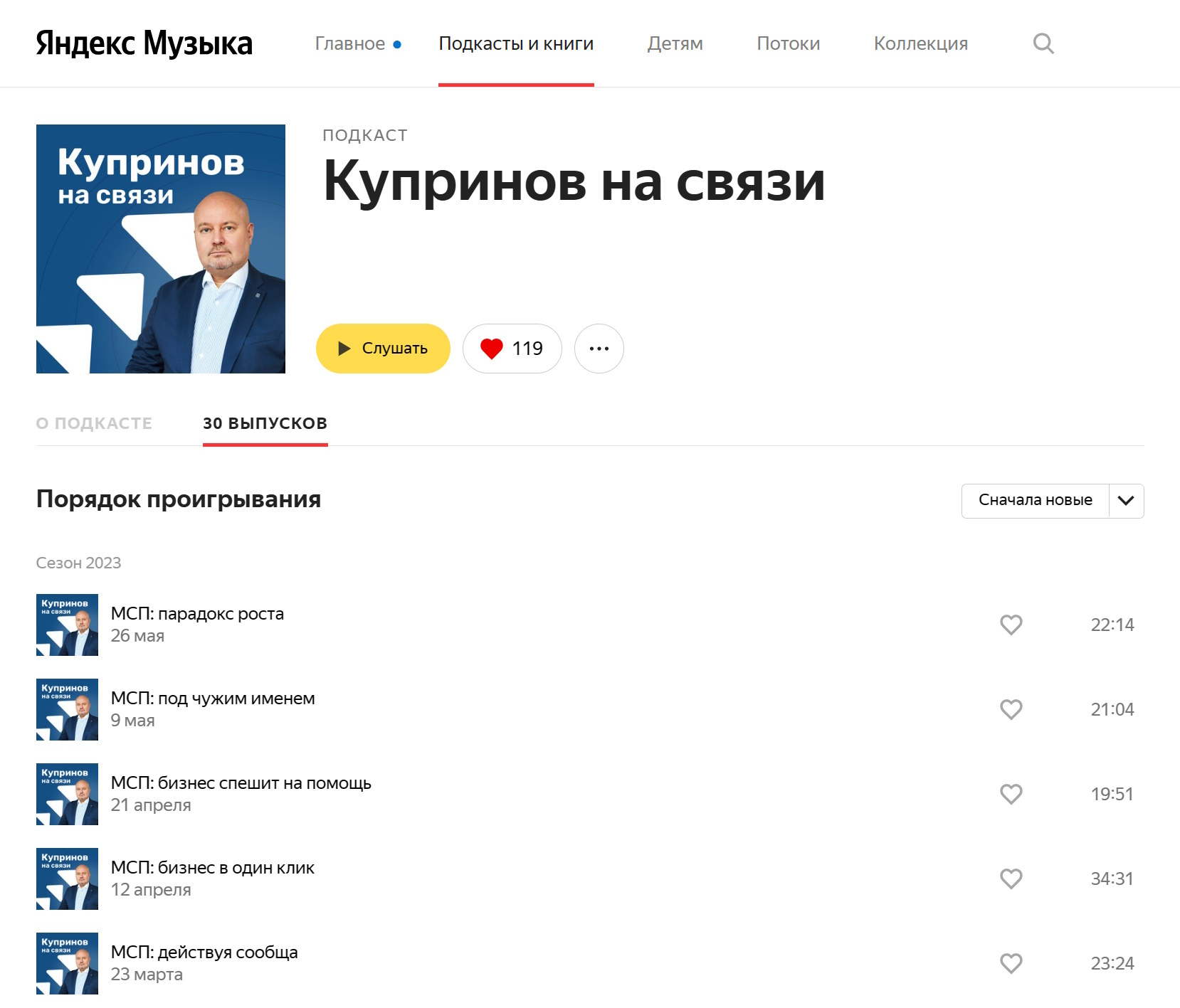Heart the episode "МСП: бизнес в один клик"
1180x1008 pixels.
tap(1011, 879)
